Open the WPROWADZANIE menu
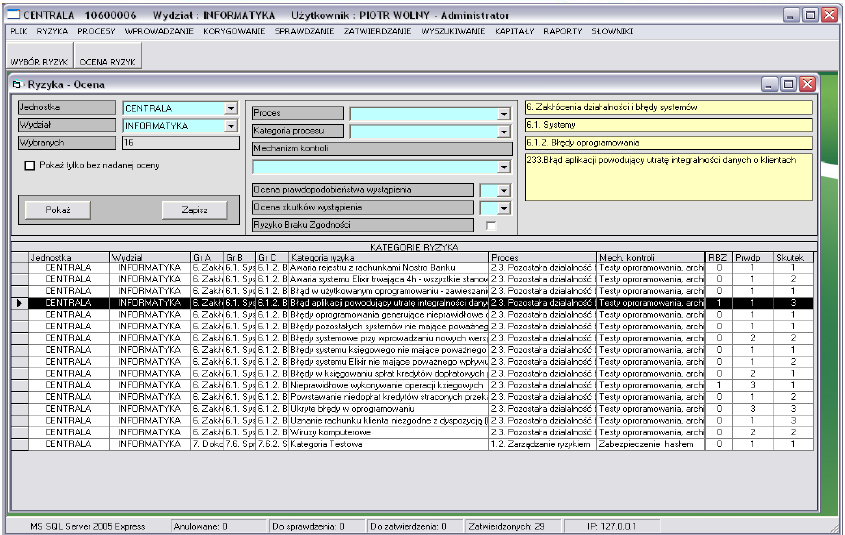 click(x=159, y=31)
